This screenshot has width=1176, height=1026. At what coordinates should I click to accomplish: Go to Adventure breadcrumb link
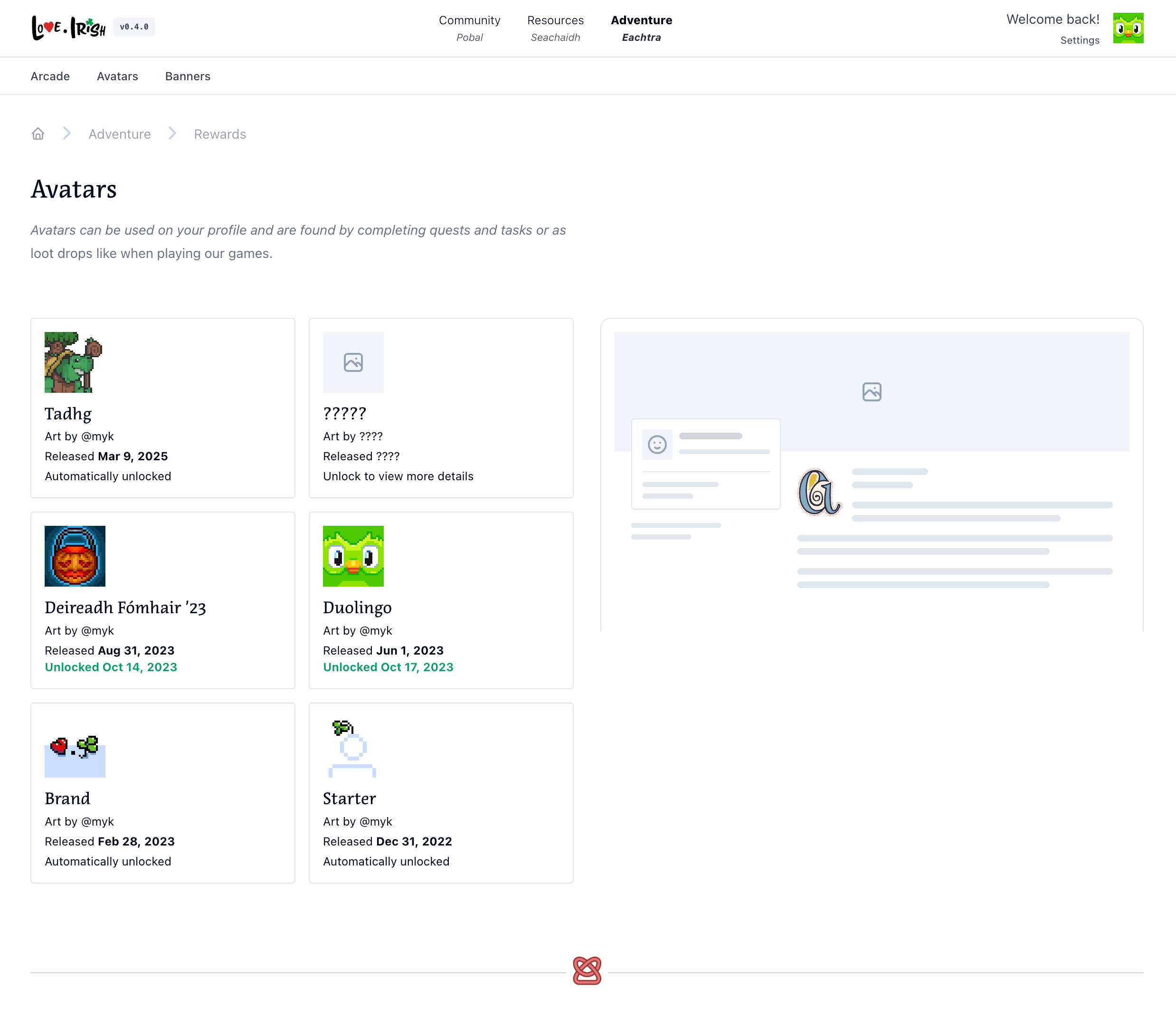click(120, 134)
